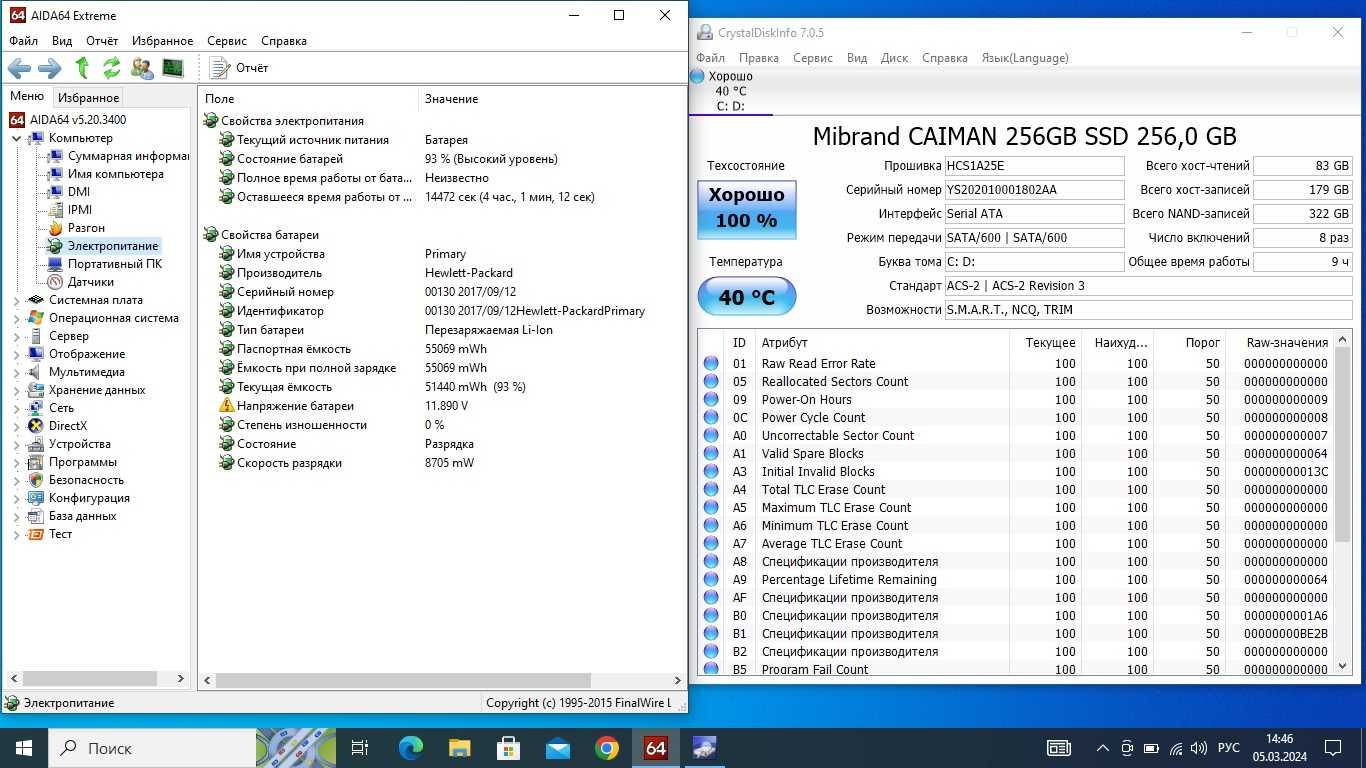The height and width of the screenshot is (768, 1366).
Task: Click the Windows Start button
Action: (x=24, y=748)
